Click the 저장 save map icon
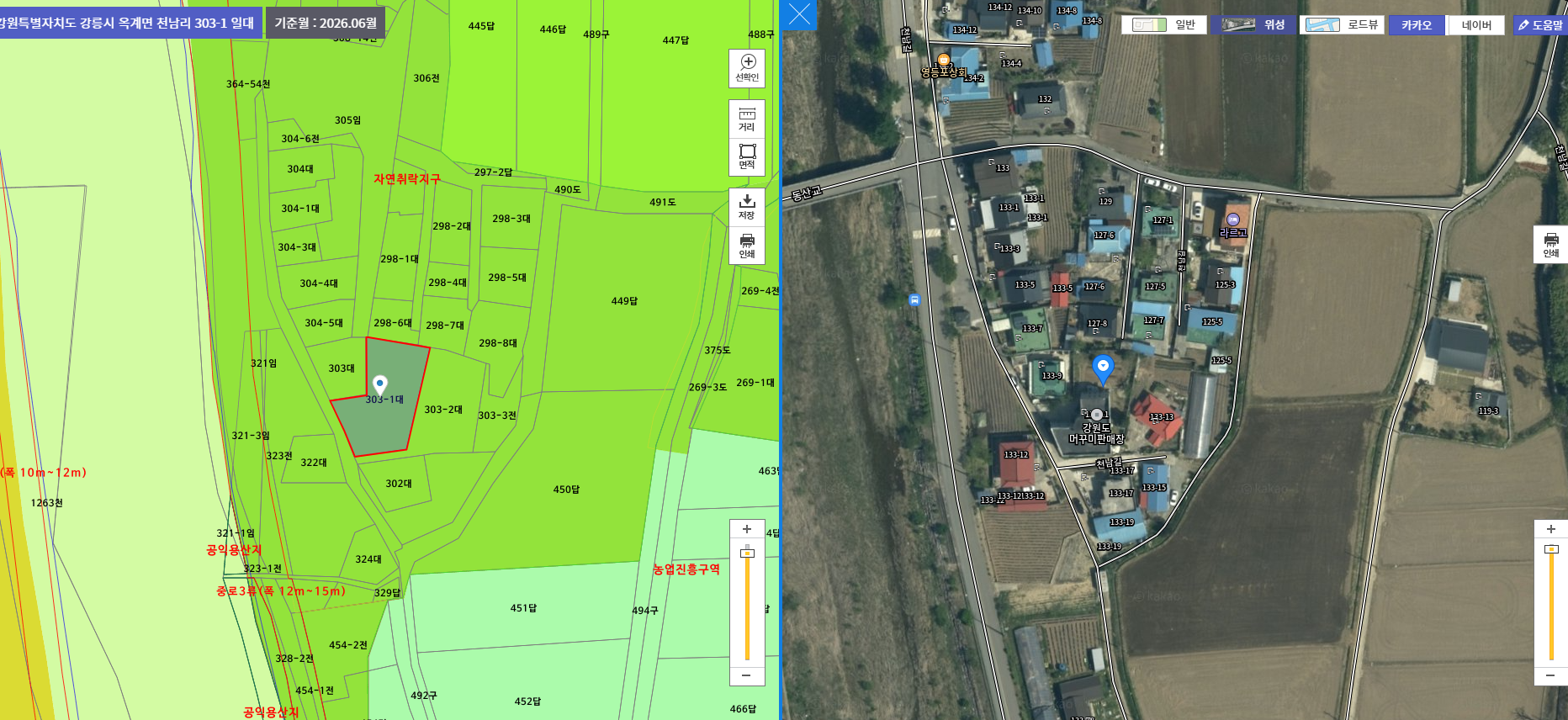Image resolution: width=1568 pixels, height=720 pixels. click(747, 207)
